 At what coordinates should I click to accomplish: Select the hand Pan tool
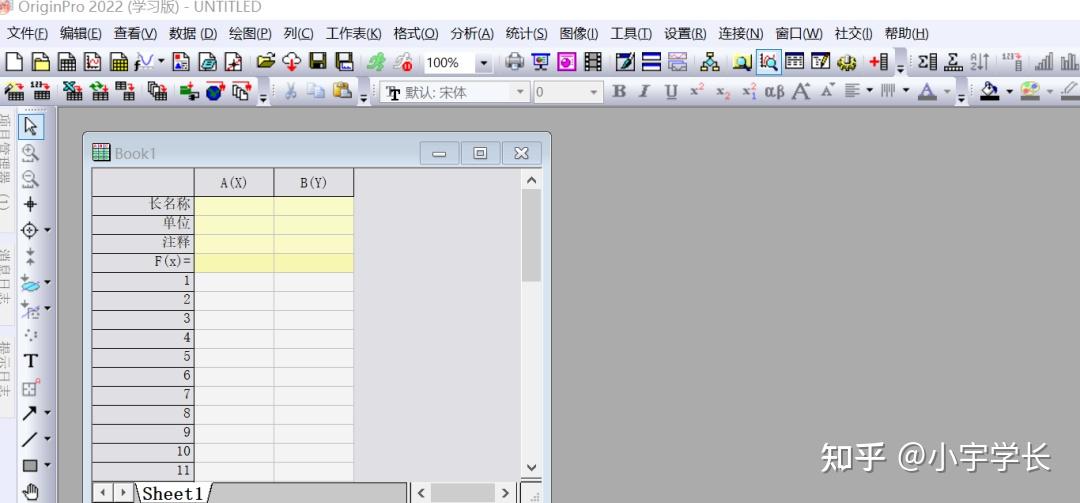[x=30, y=492]
